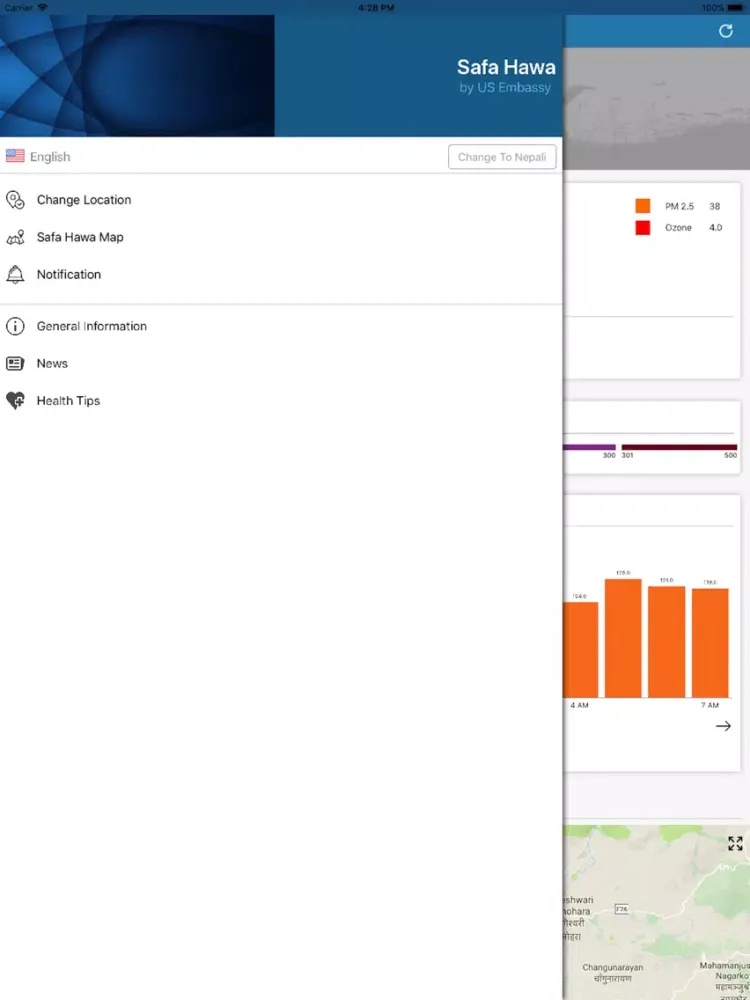Image resolution: width=750 pixels, height=1000 pixels.
Task: Click the PM 2.5 legend label
Action: pyautogui.click(x=679, y=207)
